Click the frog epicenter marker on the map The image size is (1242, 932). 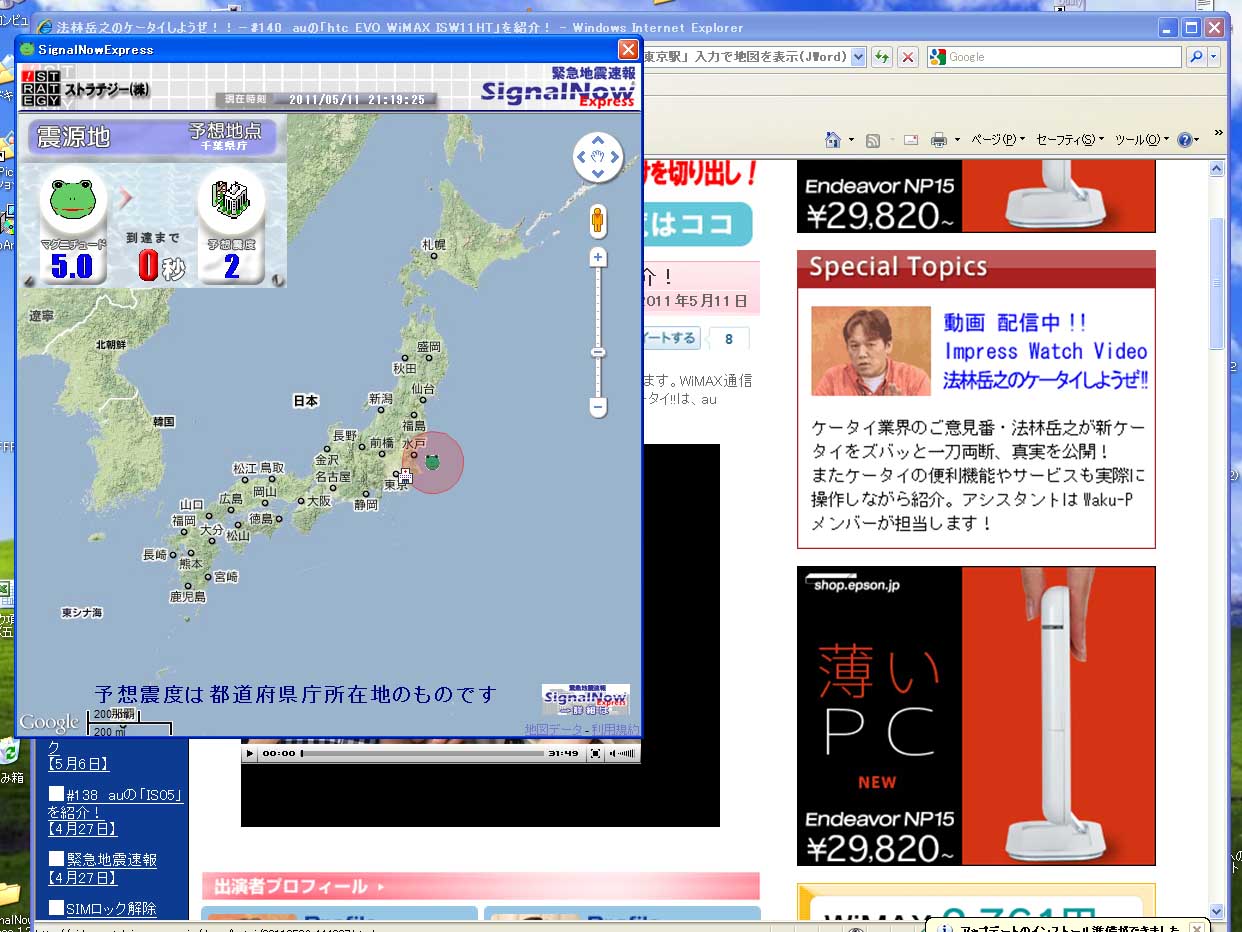pyautogui.click(x=432, y=461)
